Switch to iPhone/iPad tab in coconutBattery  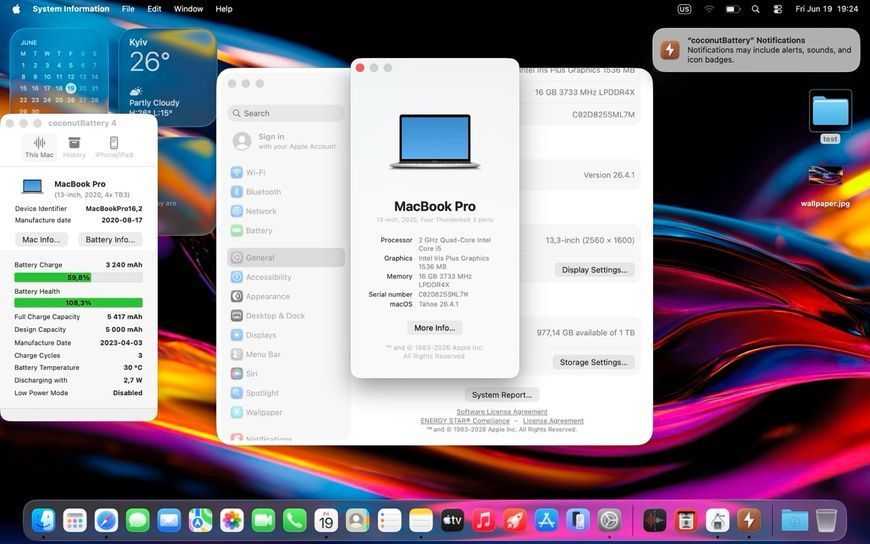114,147
